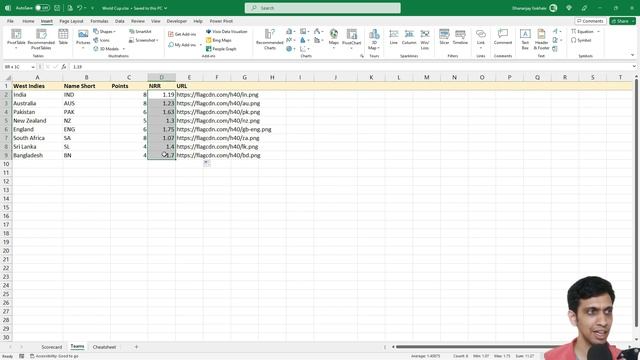This screenshot has width=640, height=360.
Task: Insert a PivotTable
Action: [16, 39]
